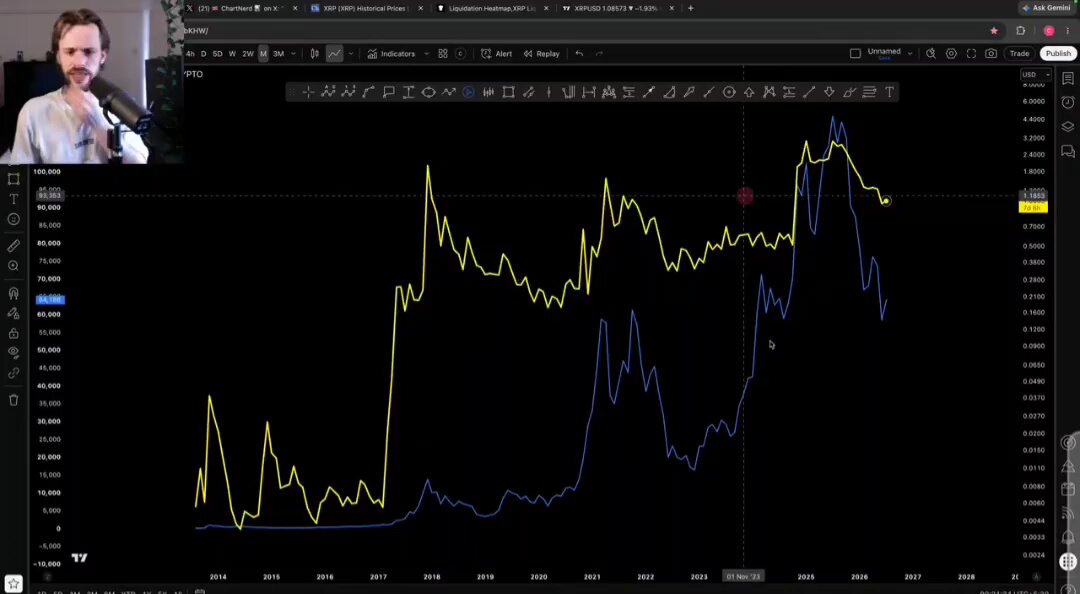Create a price Alert
Viewport: 1080px width, 594px height.
[x=497, y=54]
